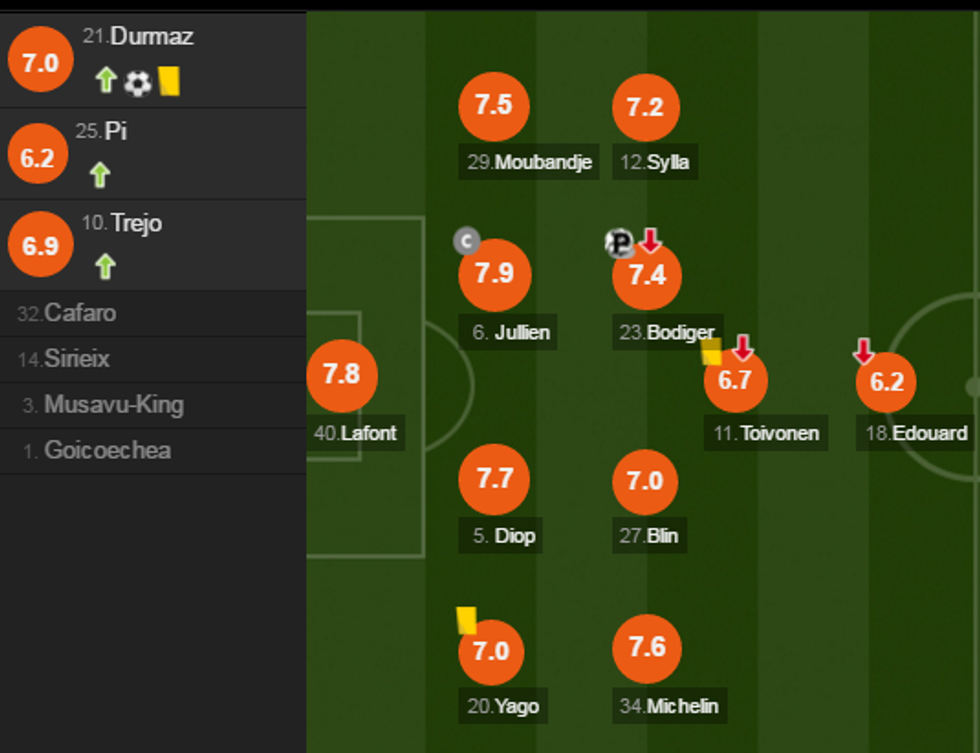Image resolution: width=980 pixels, height=753 pixels.
Task: Select Goicoechea from the substitutes list
Action: 107,450
